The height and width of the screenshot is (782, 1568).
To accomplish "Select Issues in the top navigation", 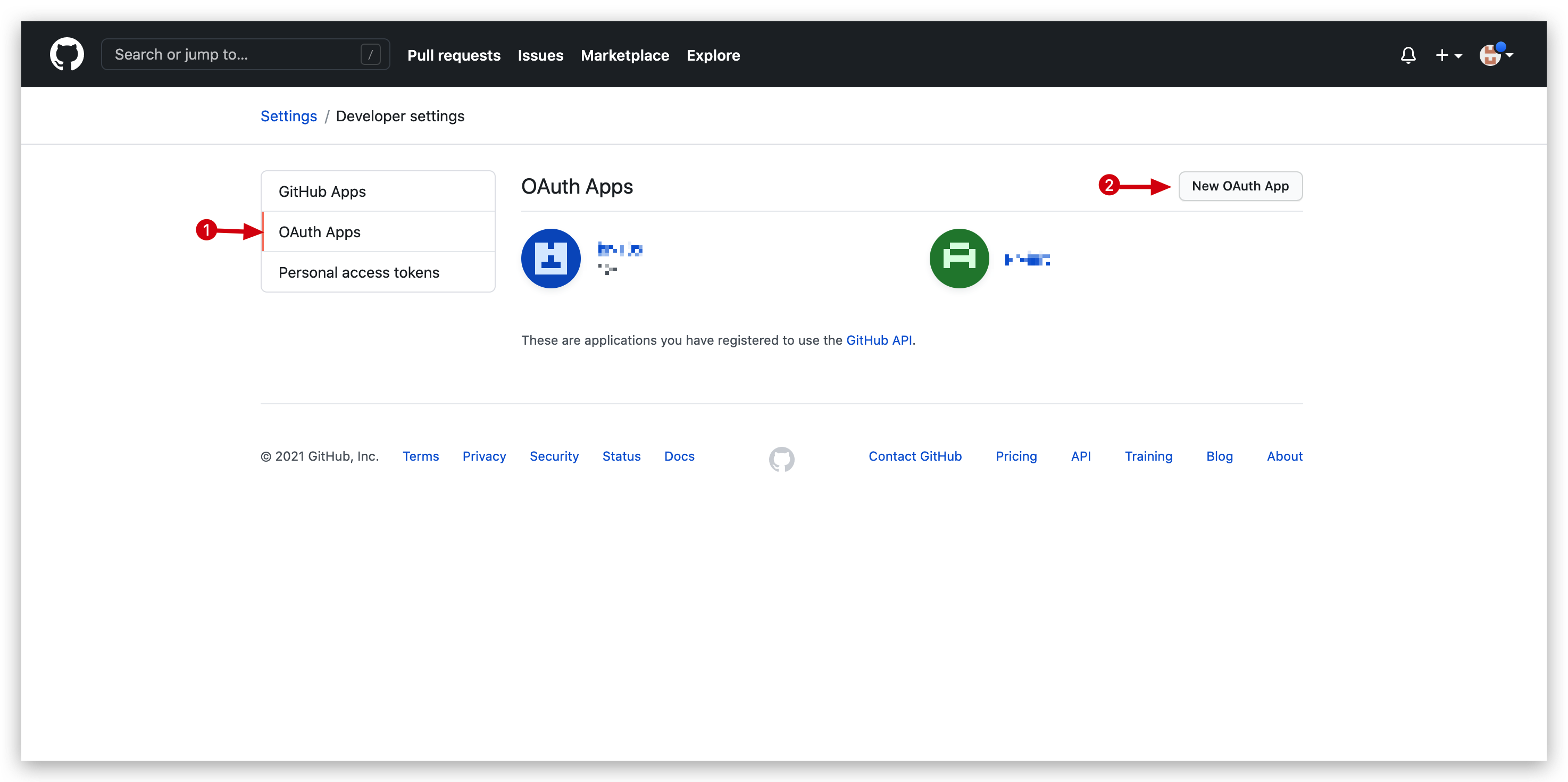I will click(x=540, y=55).
